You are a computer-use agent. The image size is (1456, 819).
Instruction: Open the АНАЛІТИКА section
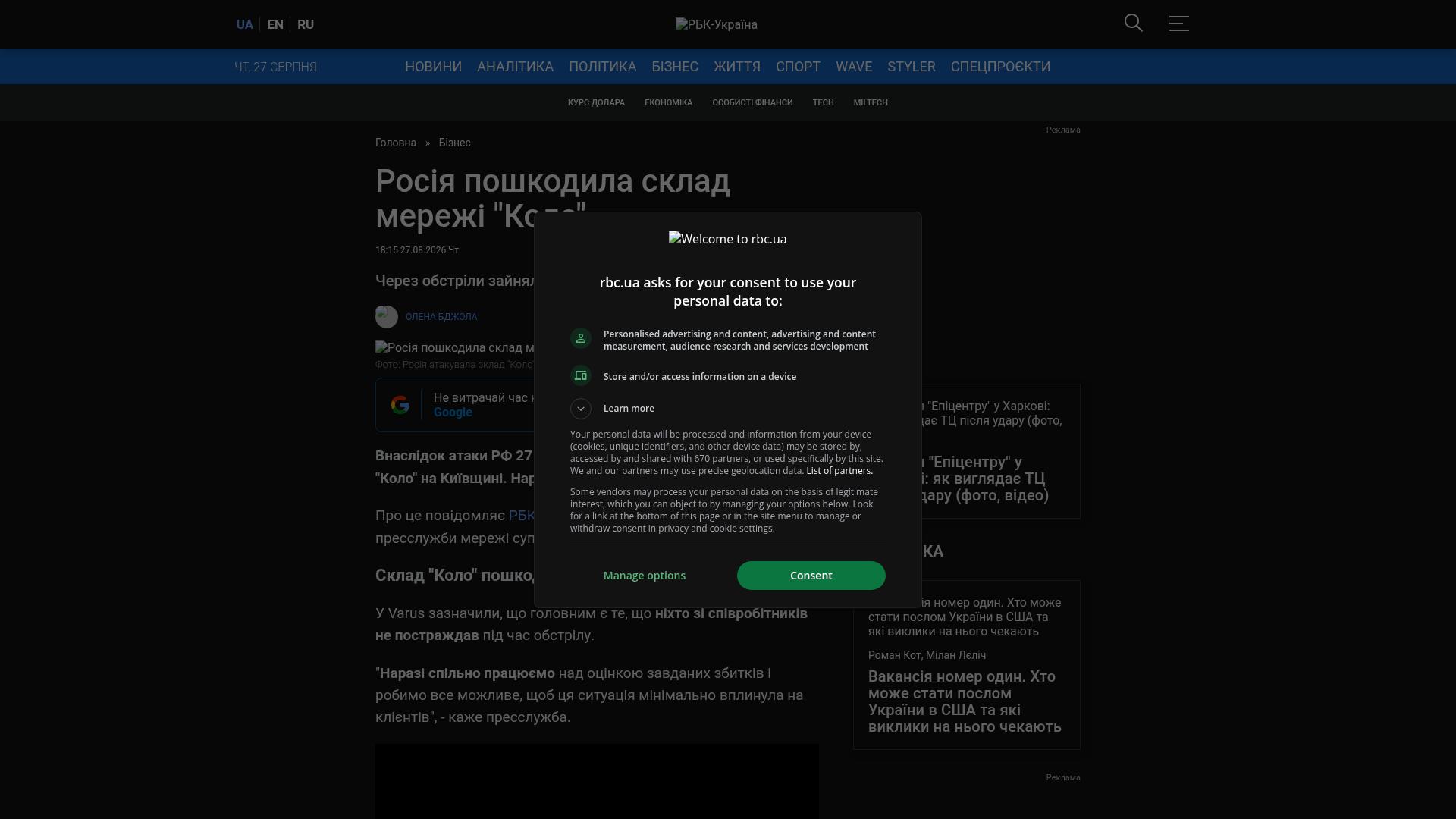pyautogui.click(x=515, y=67)
